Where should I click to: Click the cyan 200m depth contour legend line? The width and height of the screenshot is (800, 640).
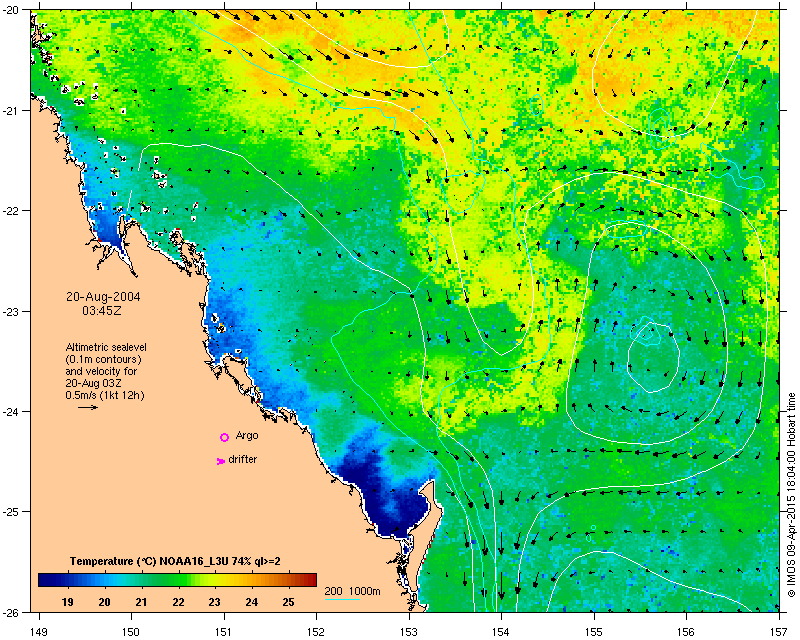(342, 599)
